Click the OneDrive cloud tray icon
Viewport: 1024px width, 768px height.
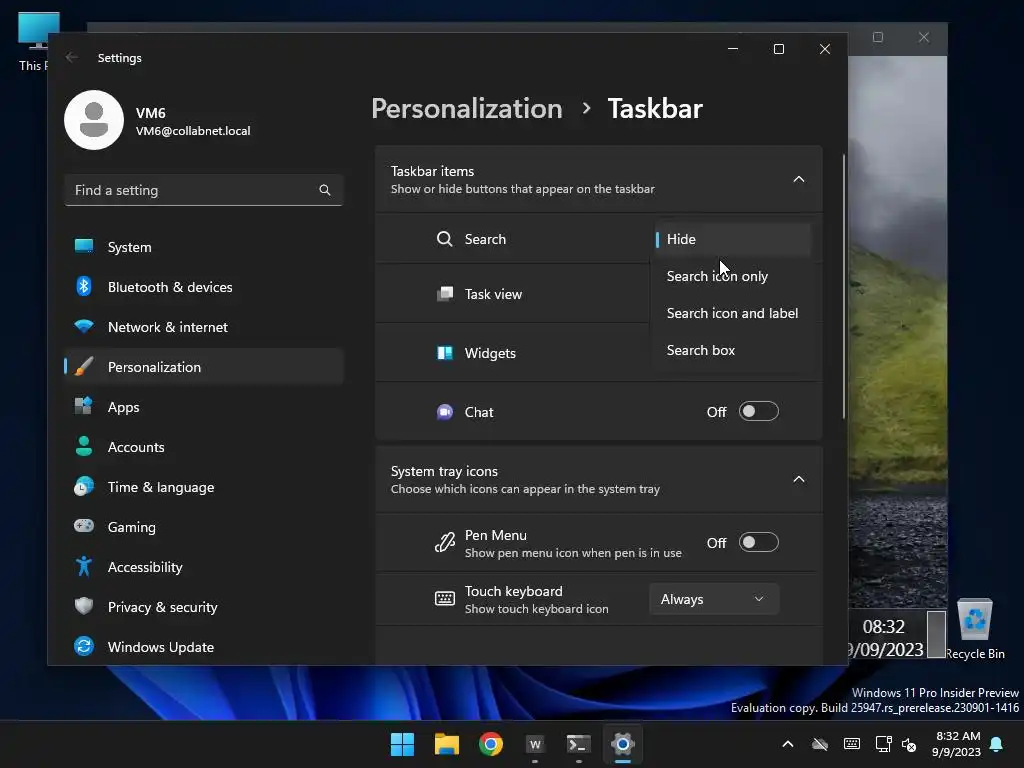[x=820, y=744]
